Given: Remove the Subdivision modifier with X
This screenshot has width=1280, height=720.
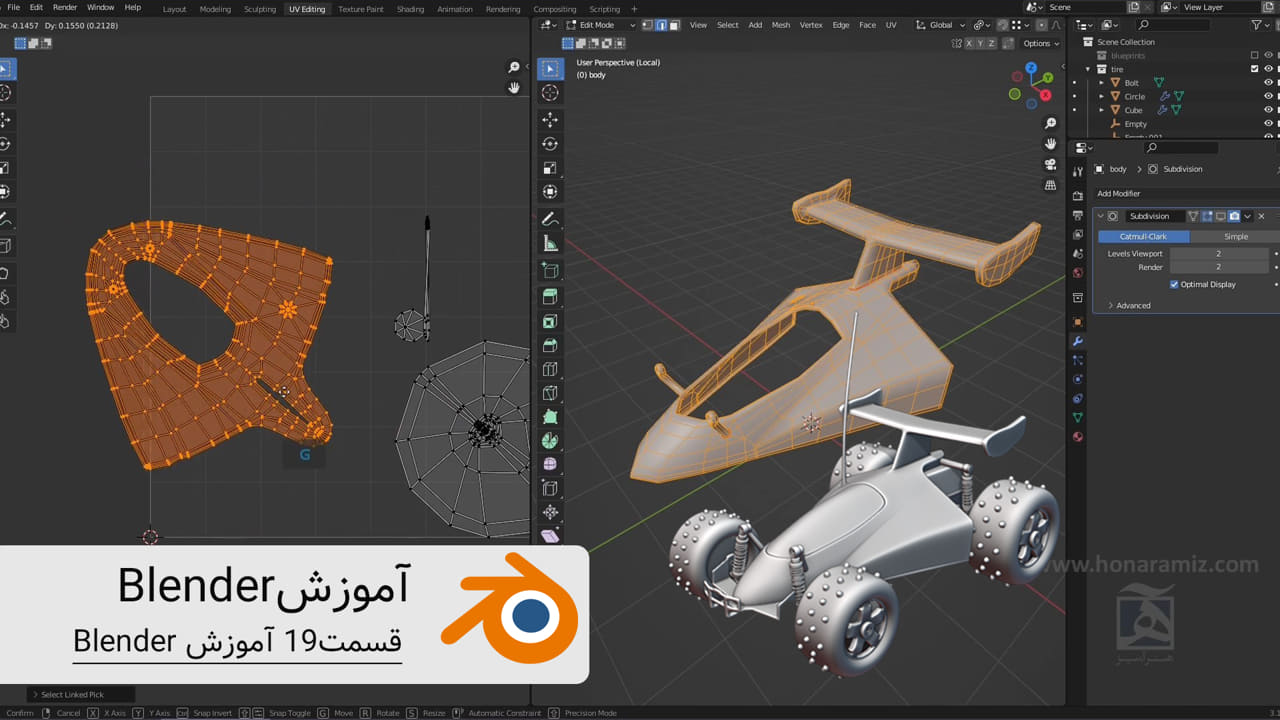Looking at the screenshot, I should (x=1261, y=216).
